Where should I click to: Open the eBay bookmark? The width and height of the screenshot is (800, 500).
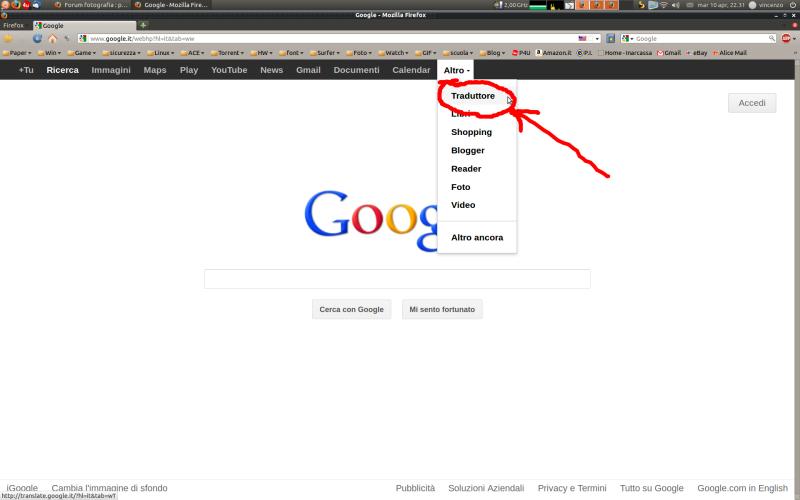[x=696, y=52]
